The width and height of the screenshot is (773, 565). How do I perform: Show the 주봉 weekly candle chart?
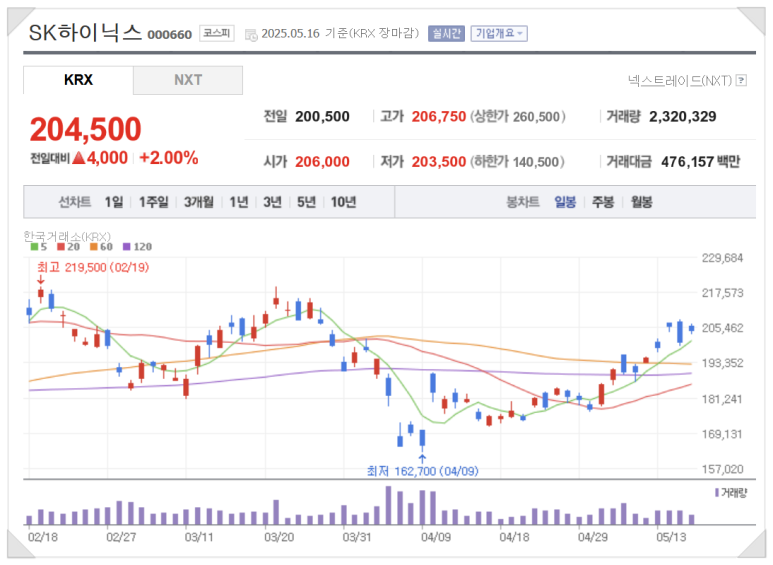(x=603, y=202)
